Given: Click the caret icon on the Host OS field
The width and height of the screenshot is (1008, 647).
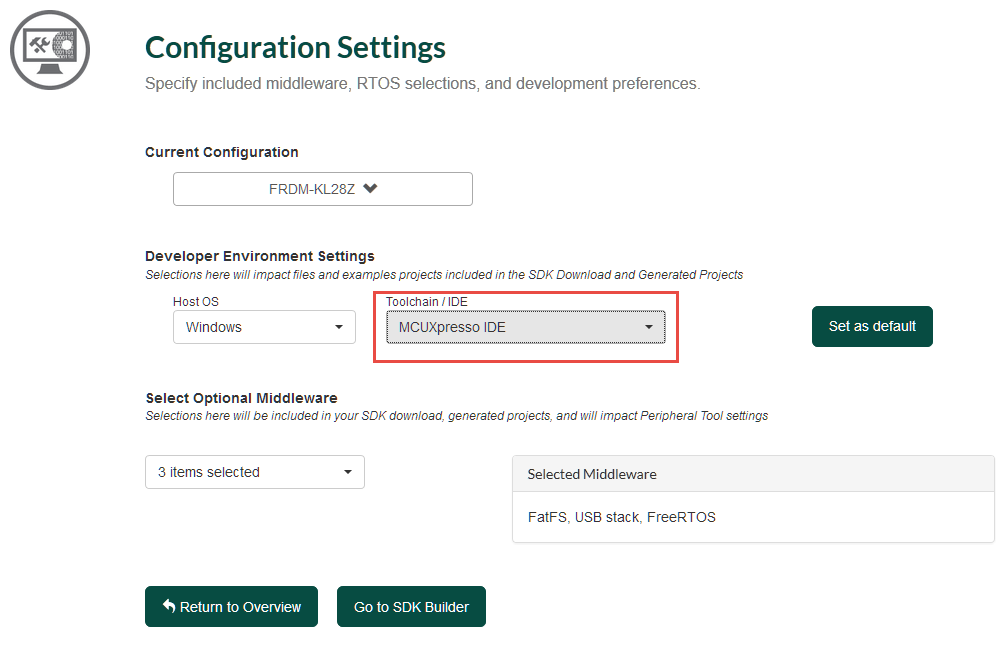Looking at the screenshot, I should (341, 326).
